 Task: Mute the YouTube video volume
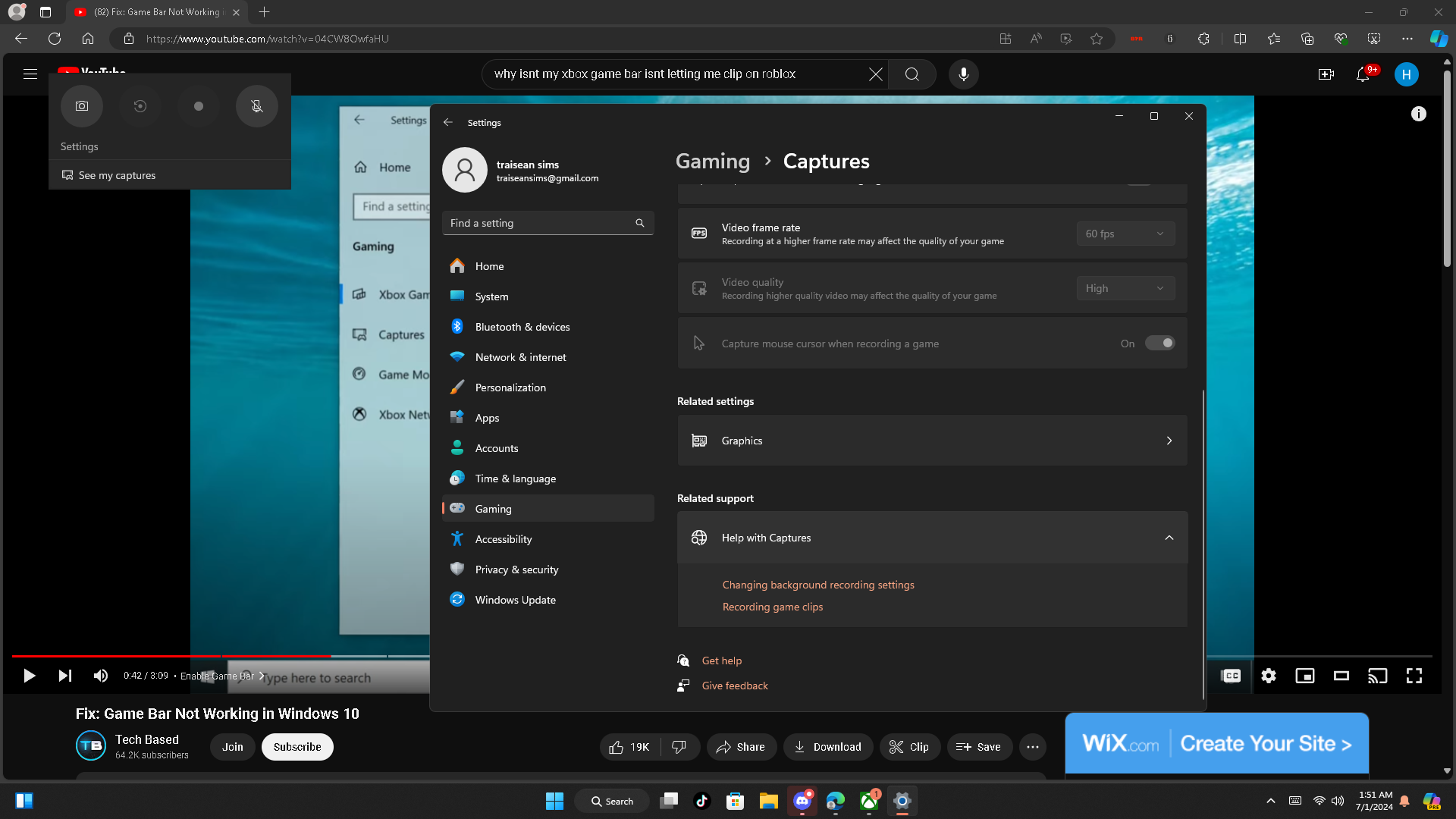point(101,676)
